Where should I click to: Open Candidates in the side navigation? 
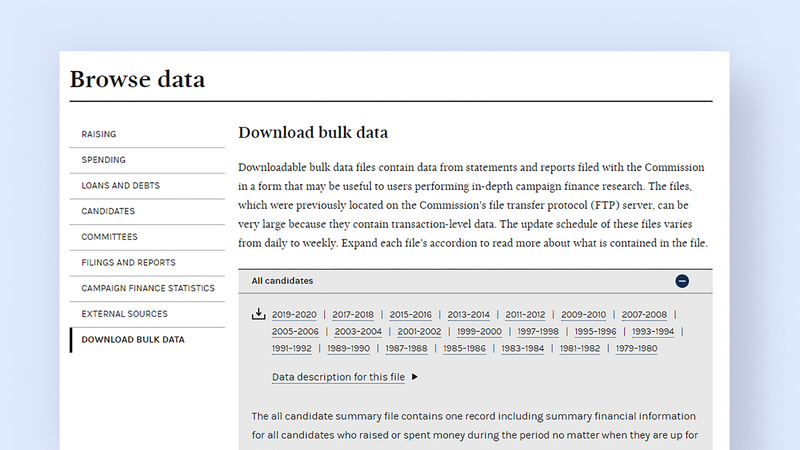(x=108, y=212)
